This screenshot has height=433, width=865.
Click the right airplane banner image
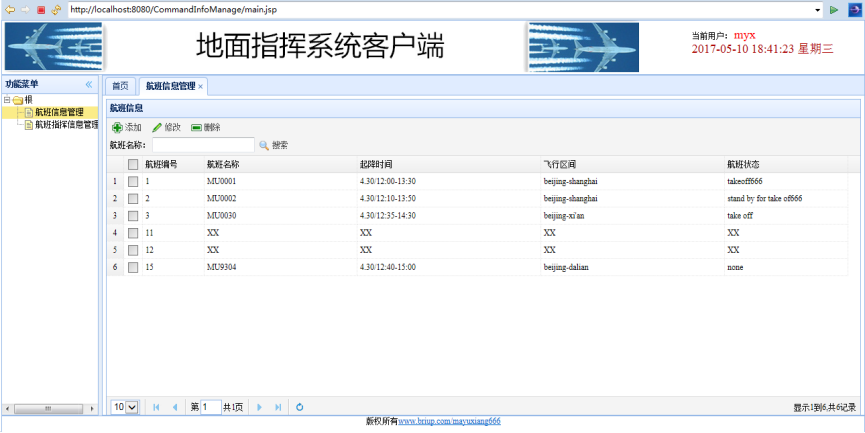click(x=584, y=47)
